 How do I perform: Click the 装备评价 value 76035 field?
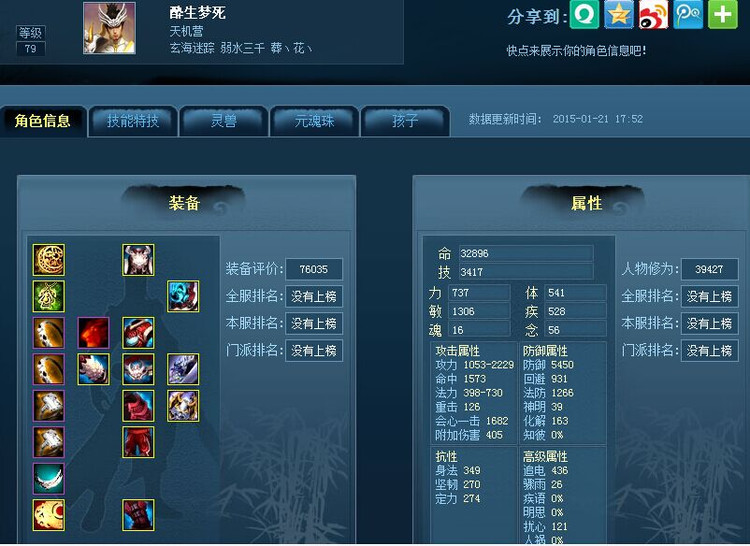(x=314, y=269)
